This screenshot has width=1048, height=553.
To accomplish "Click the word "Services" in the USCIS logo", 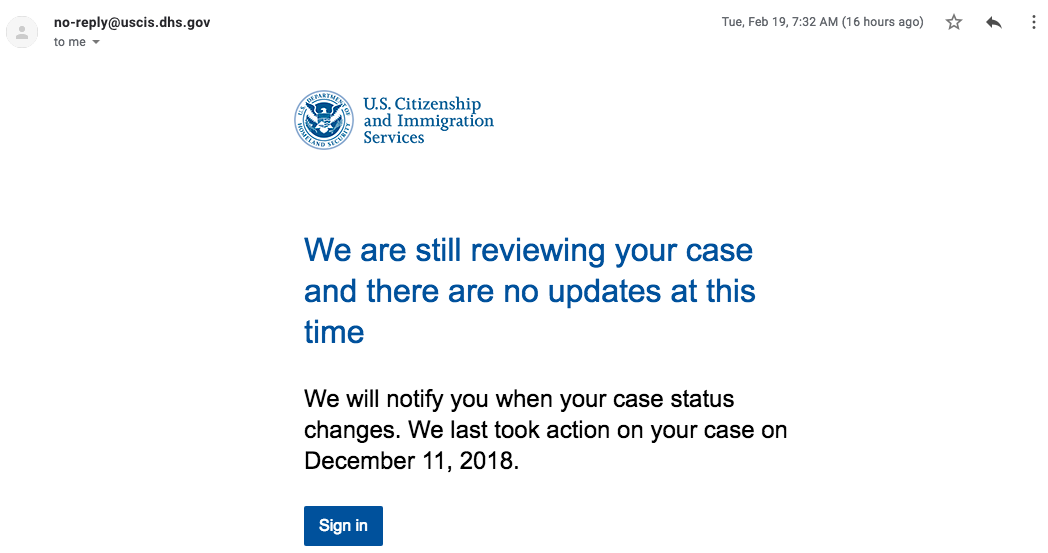I will pyautogui.click(x=394, y=137).
